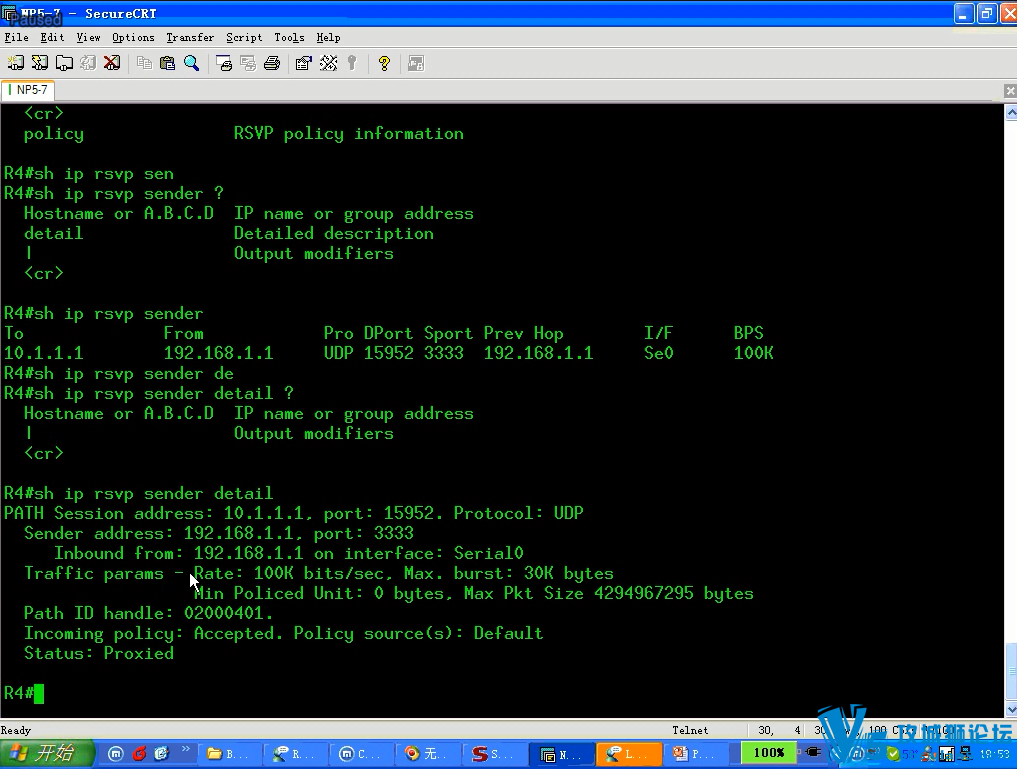Click the Print printer icon
The width and height of the screenshot is (1017, 769).
[271, 63]
